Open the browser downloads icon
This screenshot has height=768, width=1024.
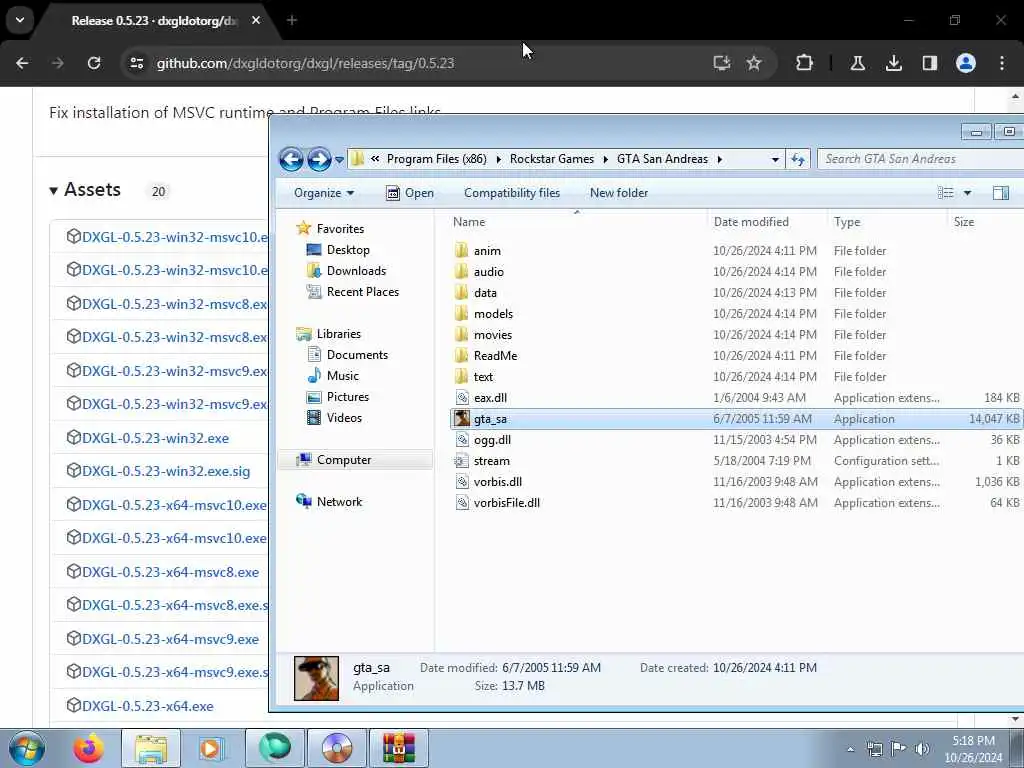tap(893, 63)
